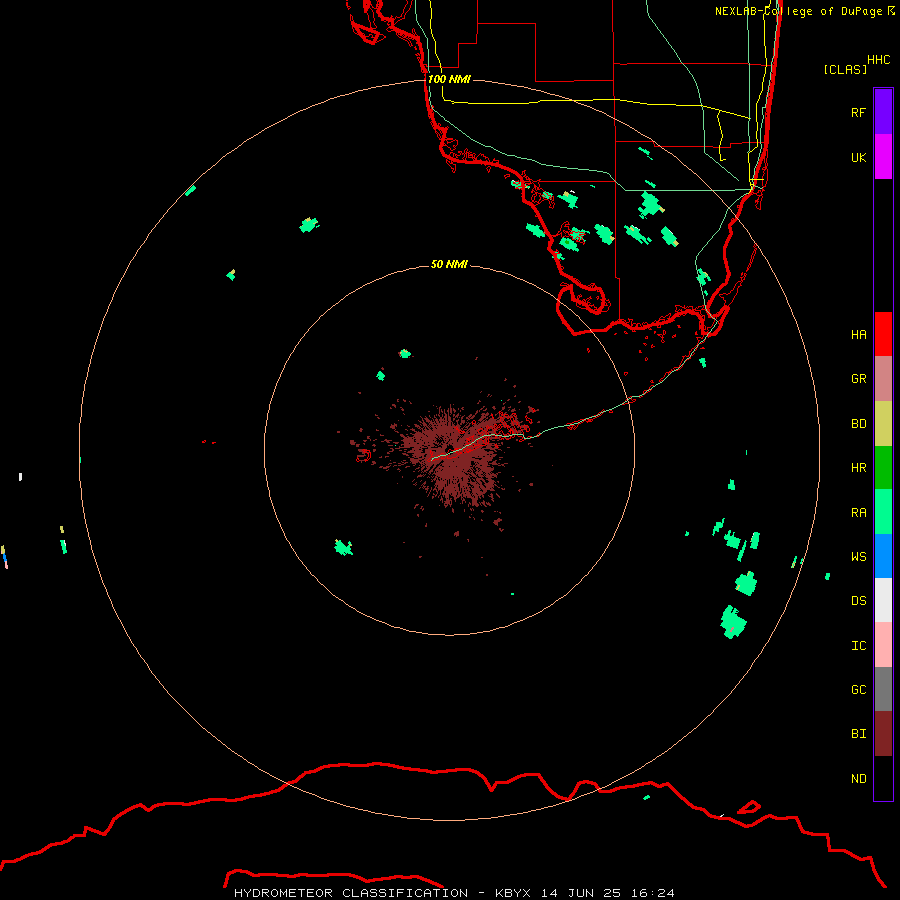
Task: Select the GR pink legend swatch
Action: pyautogui.click(x=883, y=379)
